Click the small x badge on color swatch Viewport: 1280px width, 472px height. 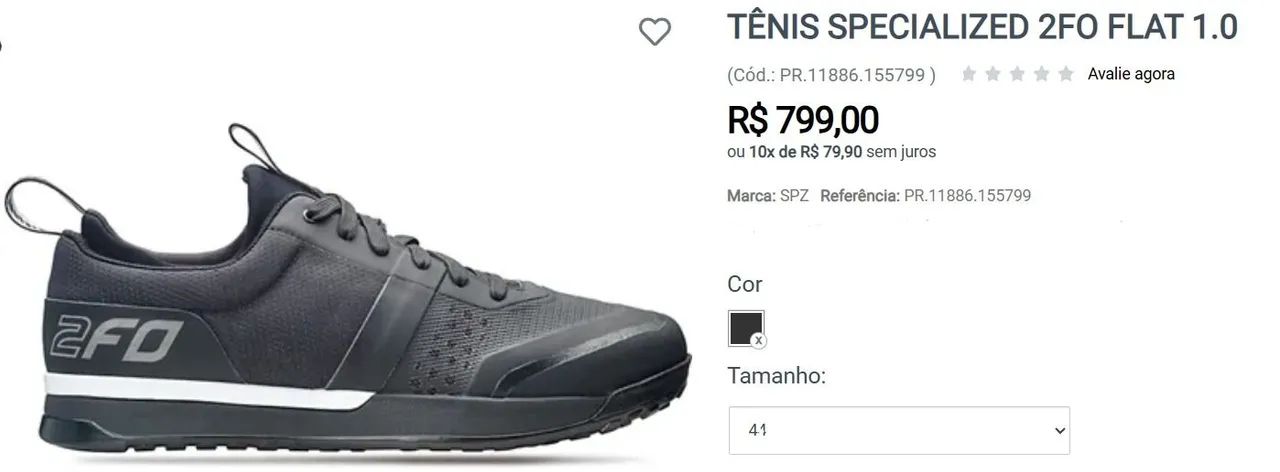coord(759,341)
